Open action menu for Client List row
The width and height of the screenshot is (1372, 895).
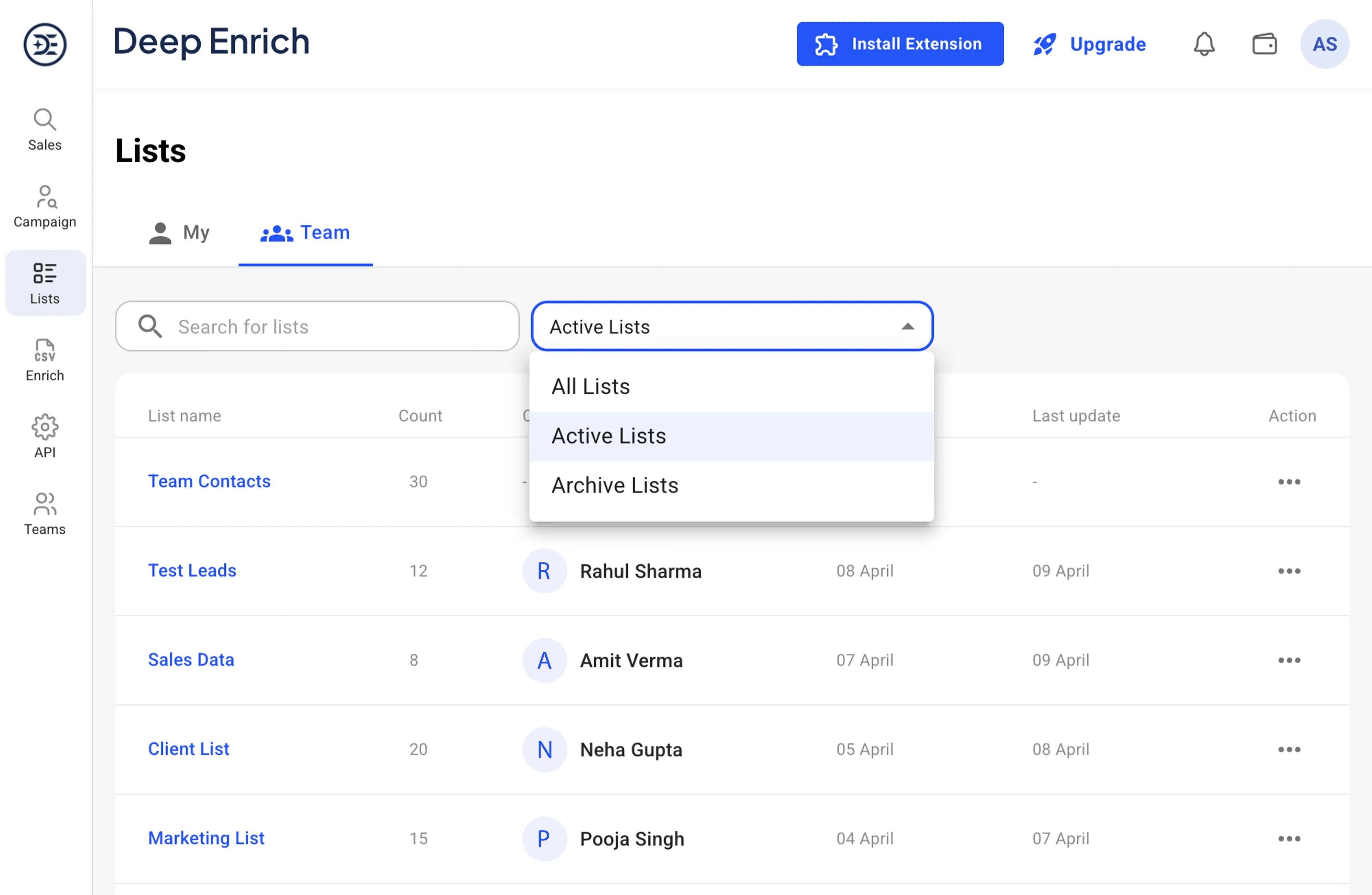[1289, 750]
